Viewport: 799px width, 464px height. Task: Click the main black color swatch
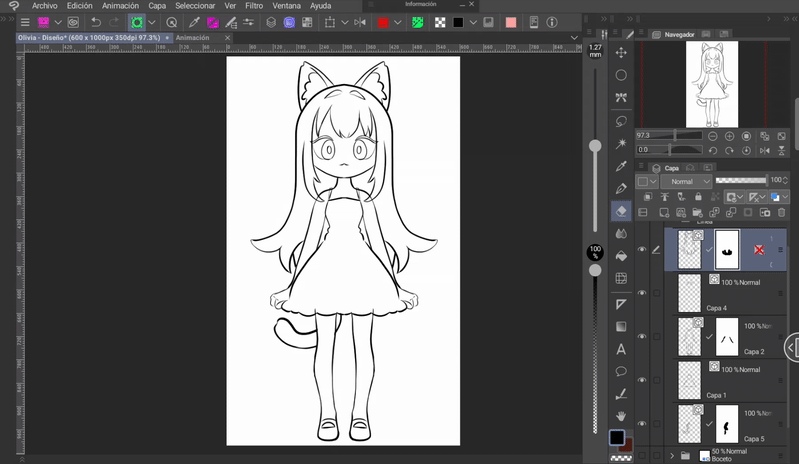tap(617, 438)
